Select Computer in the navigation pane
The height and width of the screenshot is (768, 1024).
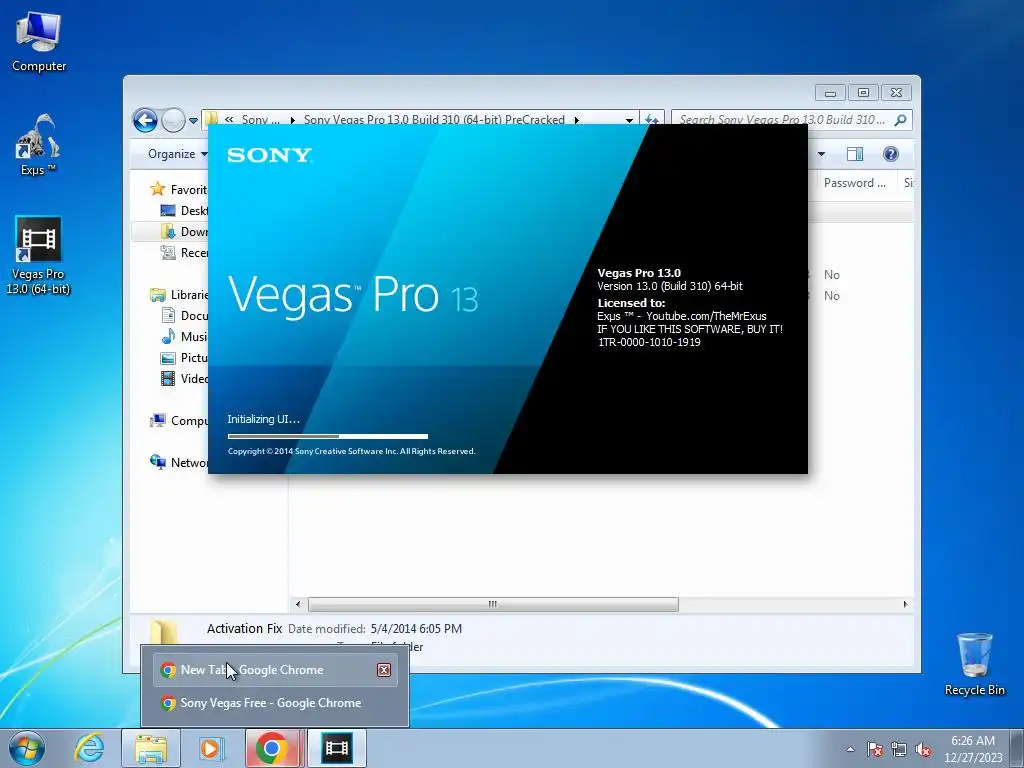179,421
